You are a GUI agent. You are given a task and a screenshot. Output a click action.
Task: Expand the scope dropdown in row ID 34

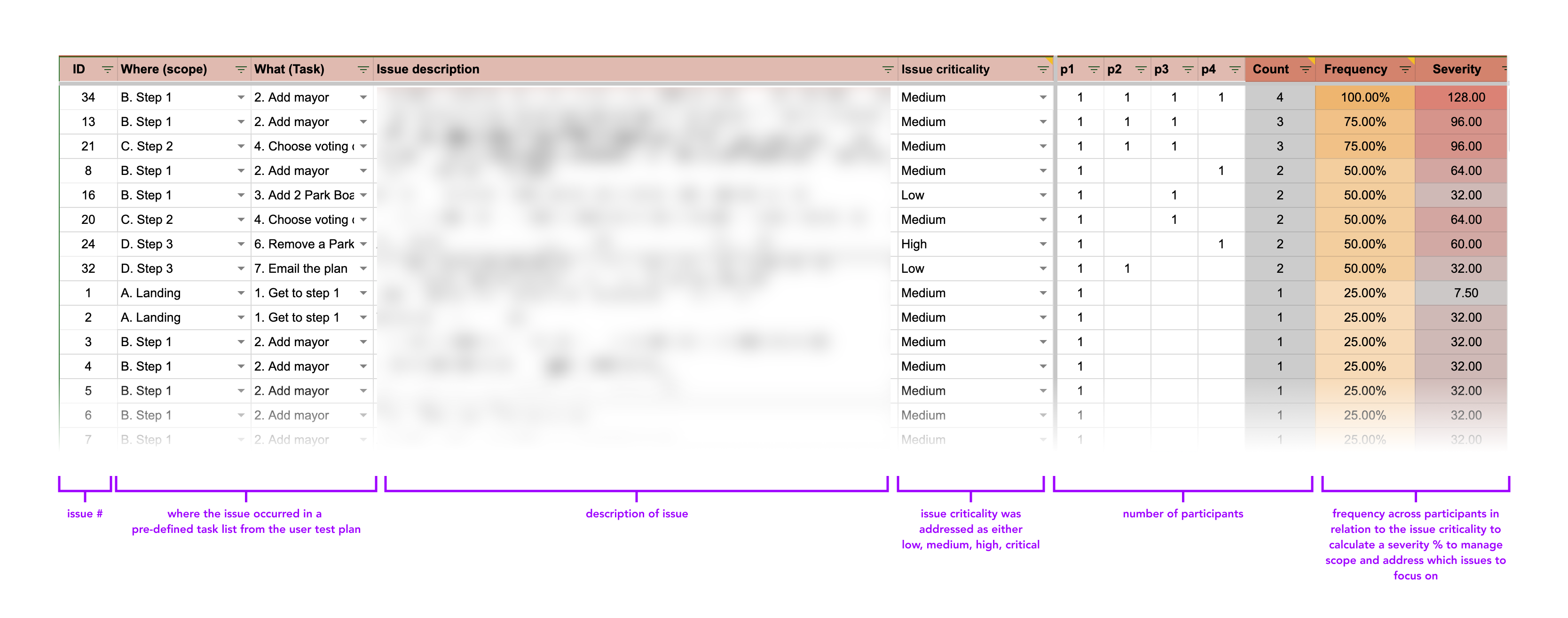(x=241, y=97)
